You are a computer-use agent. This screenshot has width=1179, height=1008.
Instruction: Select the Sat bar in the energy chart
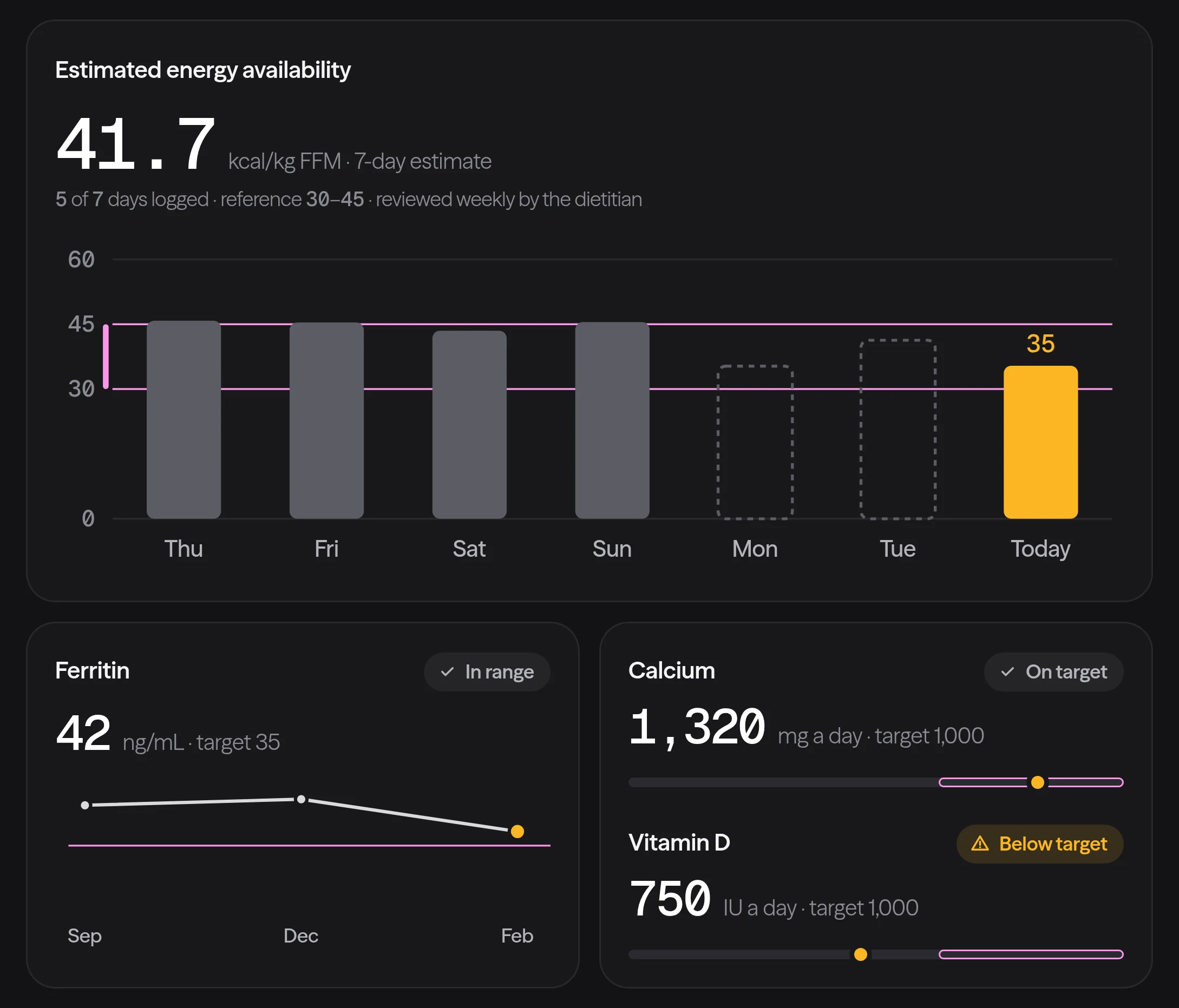469,424
